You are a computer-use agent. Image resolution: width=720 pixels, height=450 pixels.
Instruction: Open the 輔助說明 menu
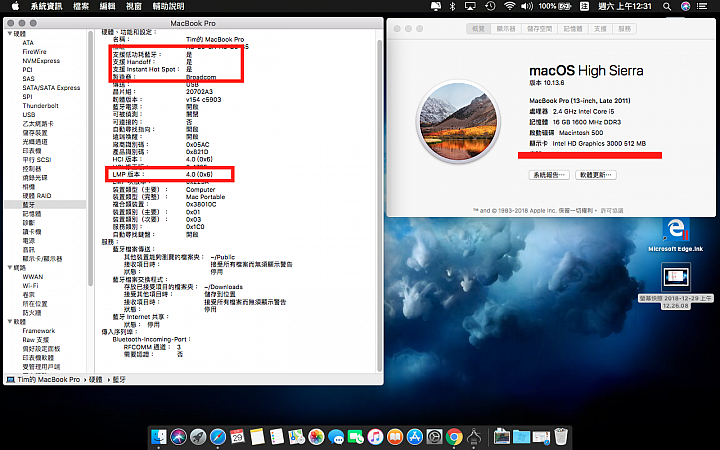(169, 6)
